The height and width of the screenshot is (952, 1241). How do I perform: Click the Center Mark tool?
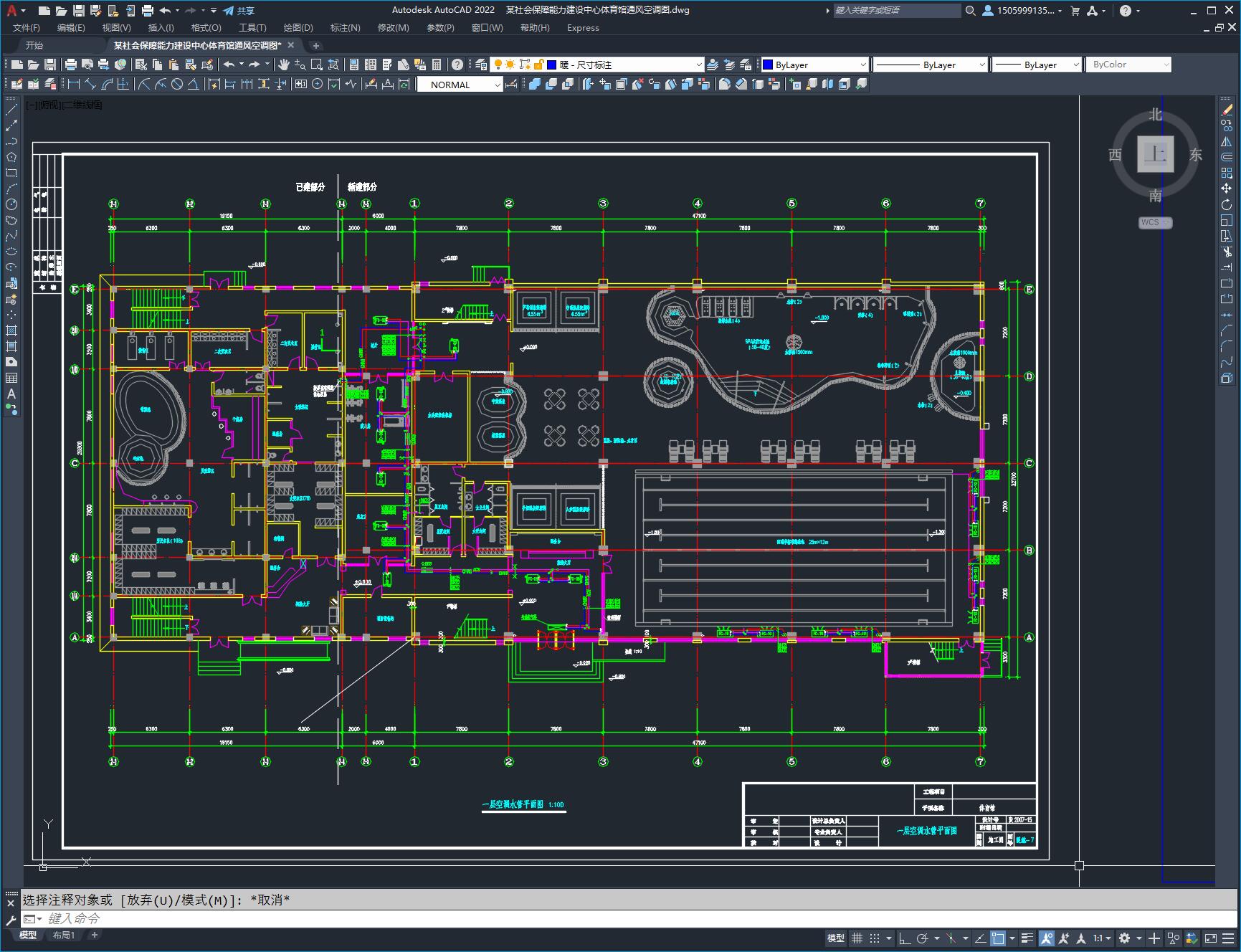tap(317, 85)
